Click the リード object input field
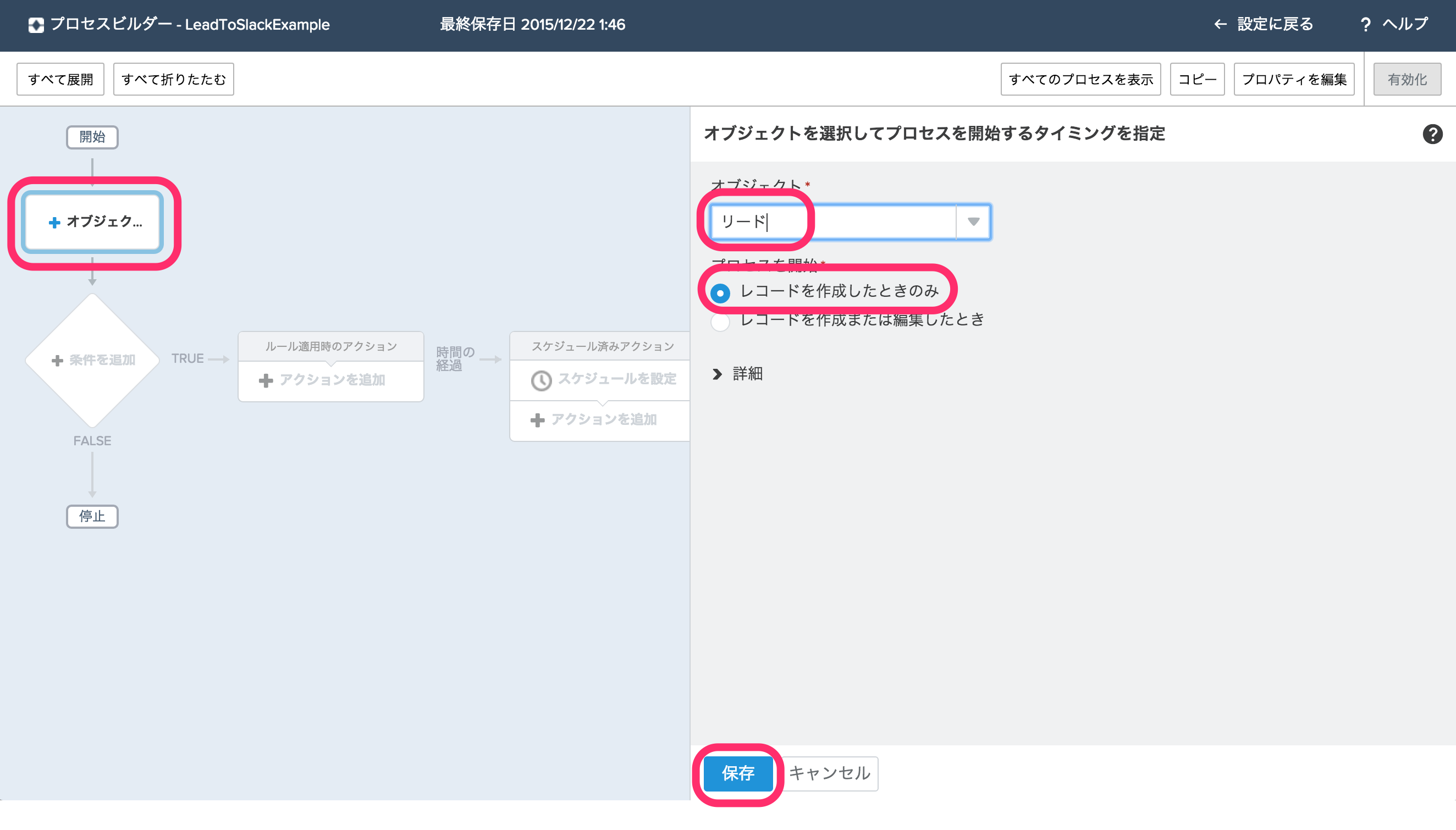This screenshot has height=830, width=1456. tap(833, 221)
